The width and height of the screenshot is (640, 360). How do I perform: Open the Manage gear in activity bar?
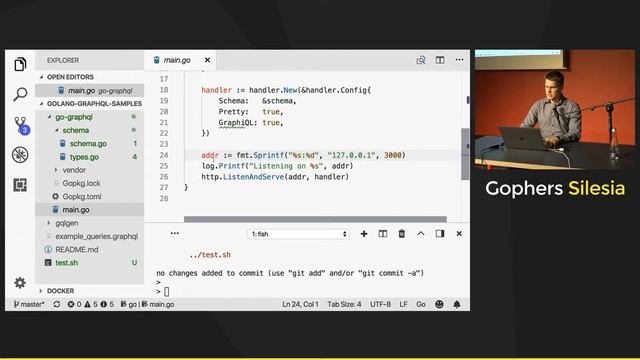20,283
